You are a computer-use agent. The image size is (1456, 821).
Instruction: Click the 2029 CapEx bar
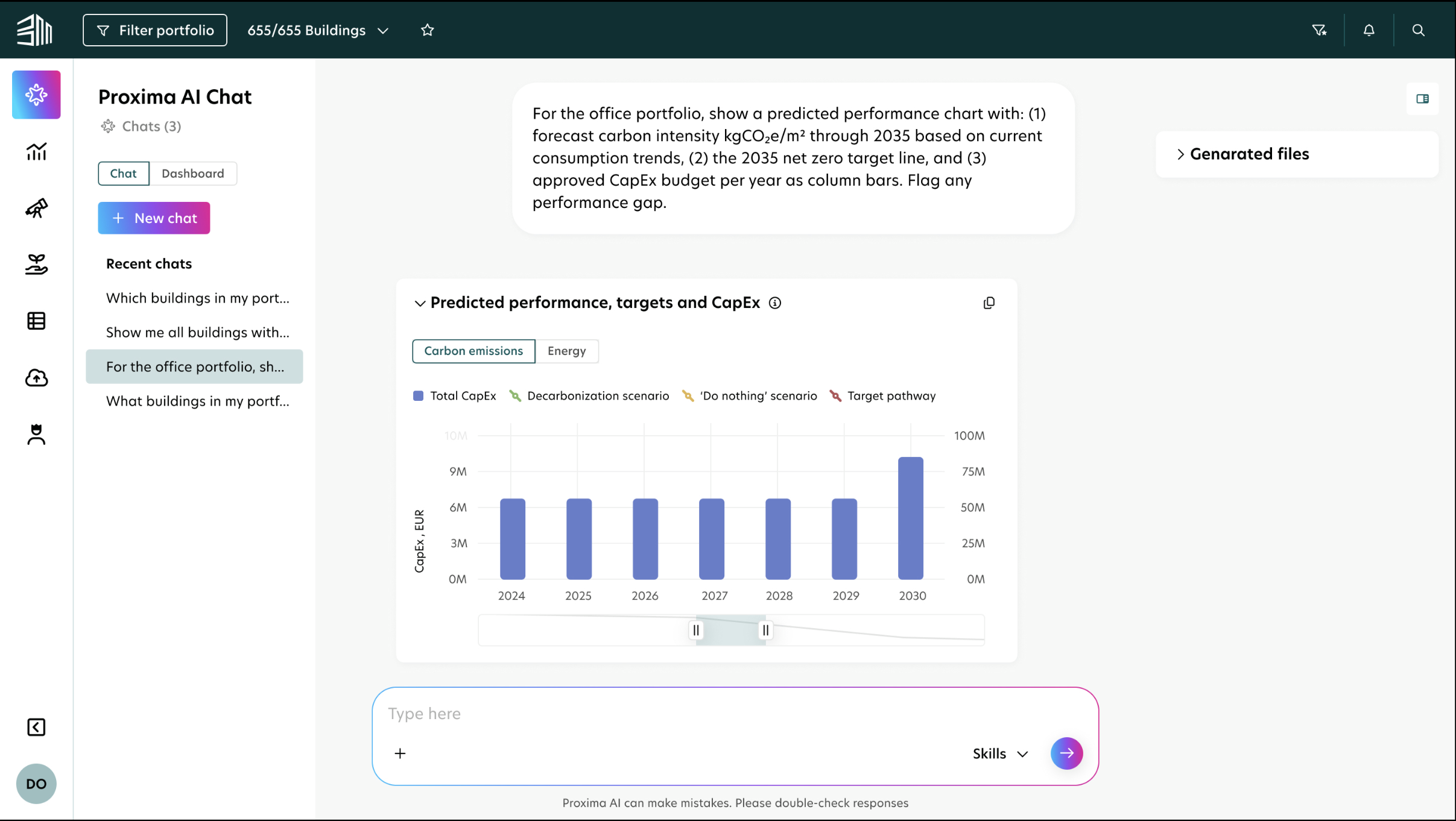pyautogui.click(x=844, y=539)
